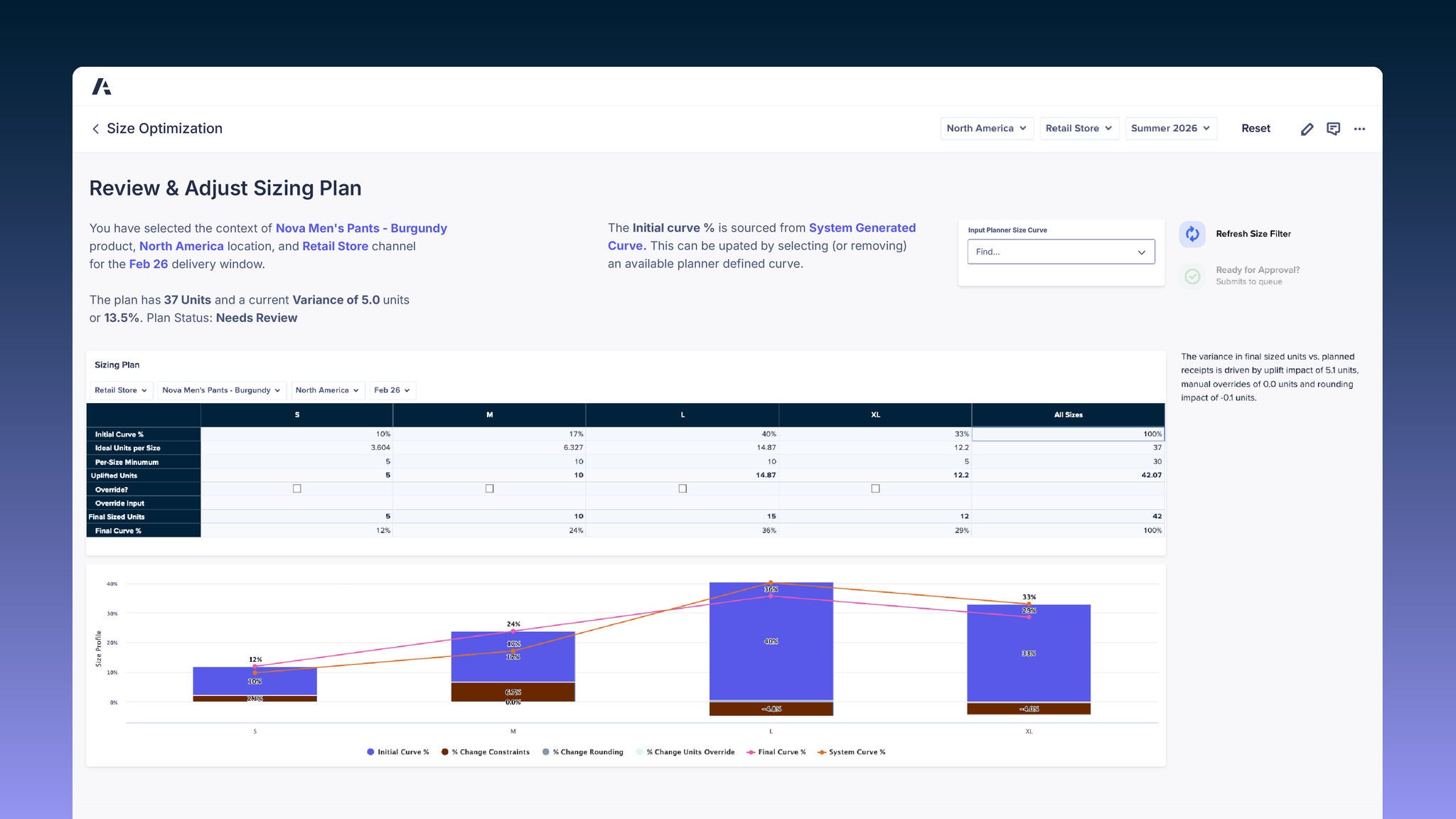The image size is (1456, 819).
Task: Open the Input Planner Size Curve dropdown
Action: coord(1061,252)
